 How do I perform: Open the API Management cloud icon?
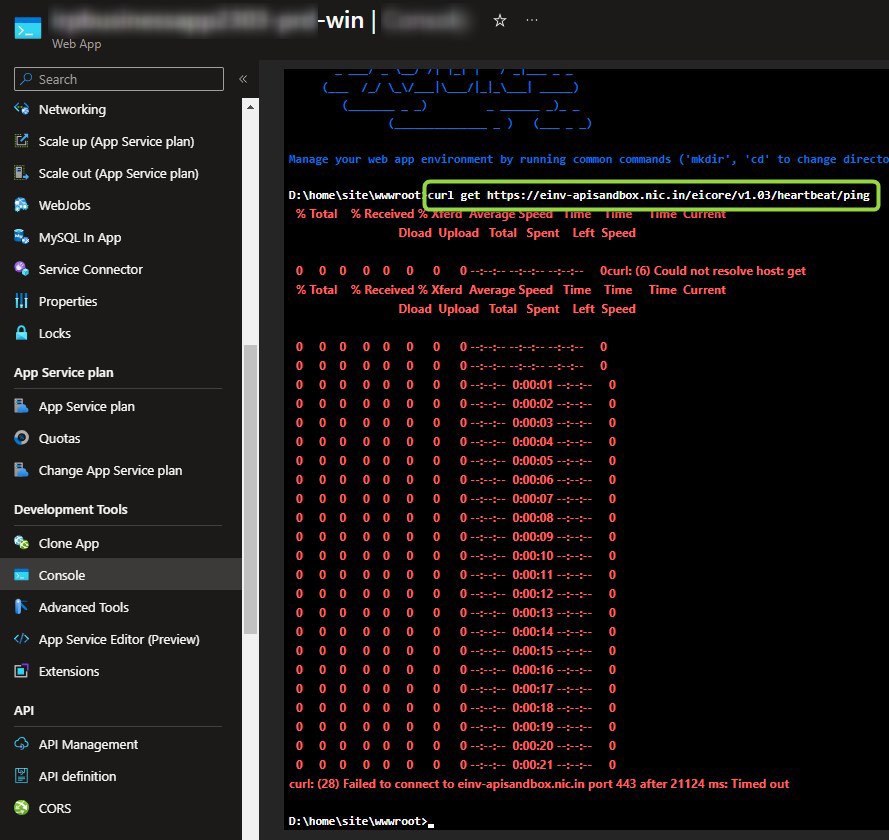coord(20,744)
